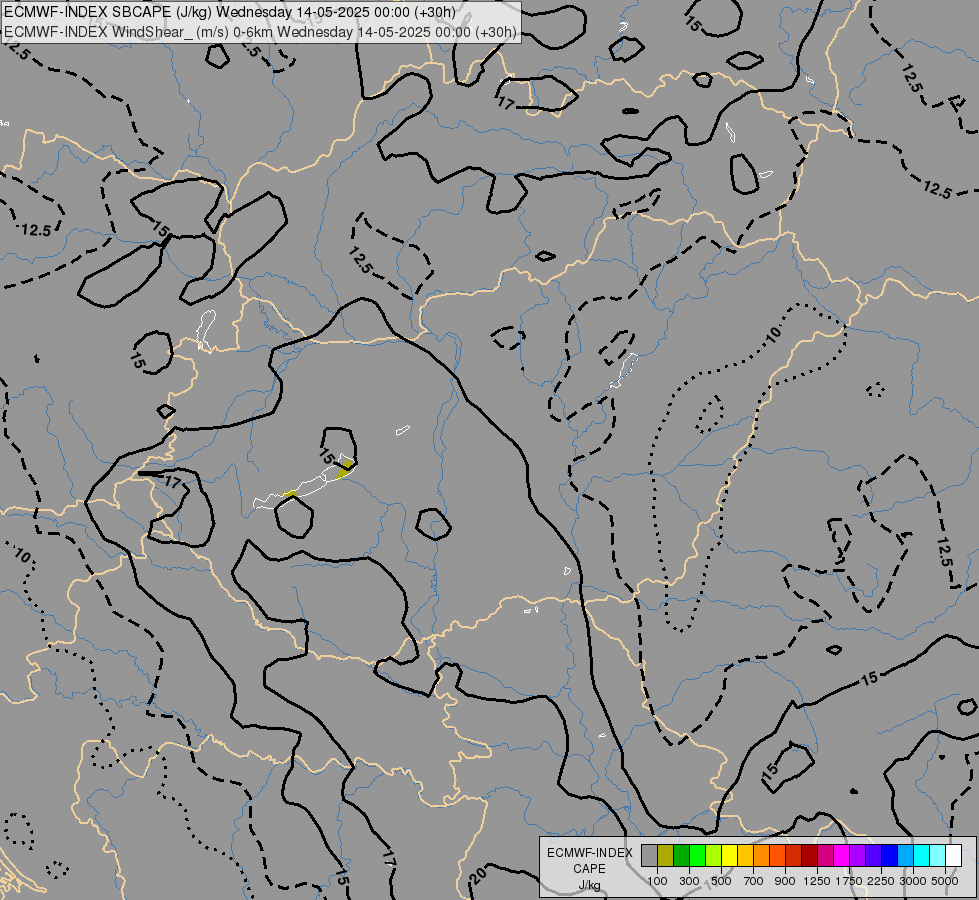979x900 pixels.
Task: Click the bright magenta legend swatch
Action: pyautogui.click(x=842, y=856)
